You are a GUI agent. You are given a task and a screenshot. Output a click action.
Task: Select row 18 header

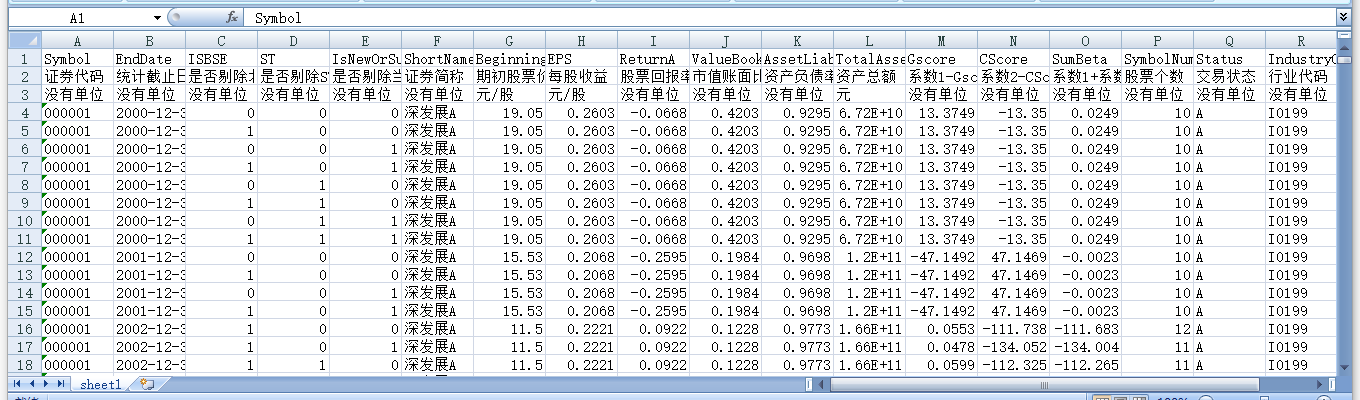click(x=24, y=365)
